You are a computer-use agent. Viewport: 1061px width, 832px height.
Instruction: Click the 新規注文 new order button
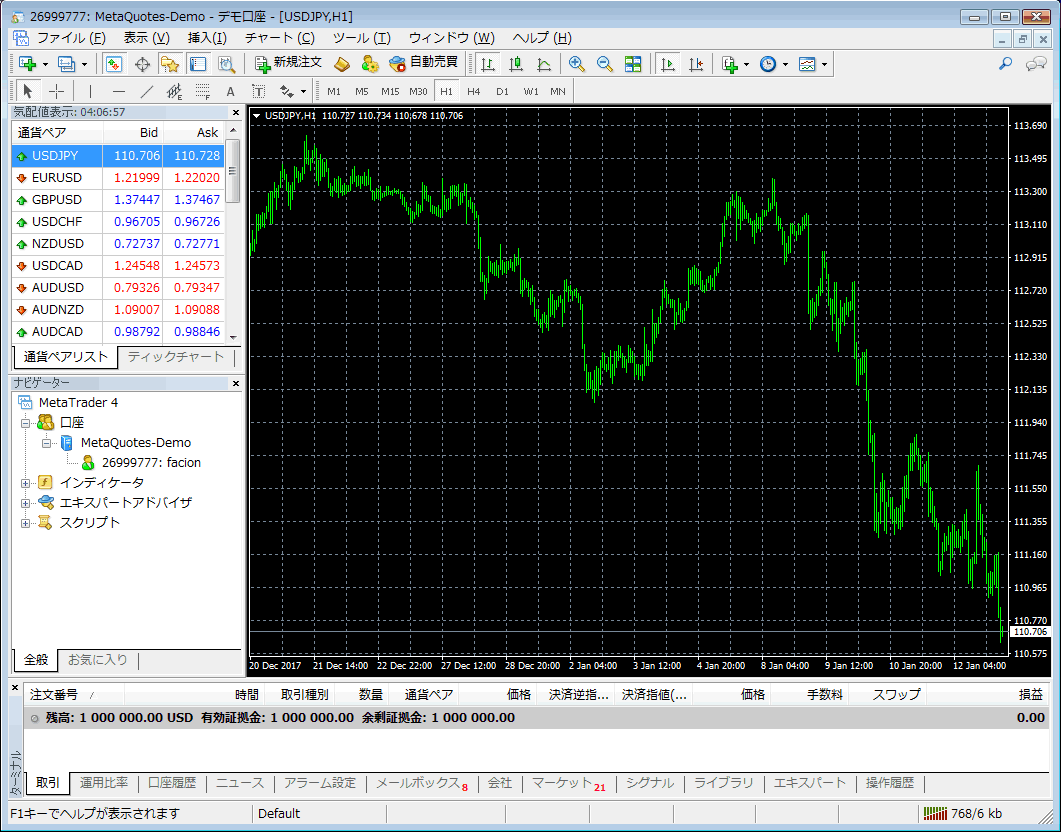click(x=288, y=64)
